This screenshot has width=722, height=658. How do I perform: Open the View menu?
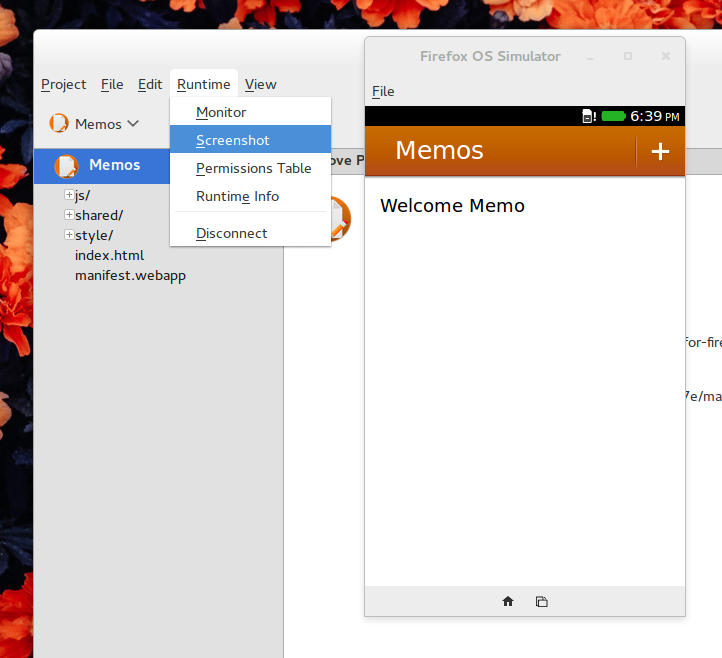(261, 85)
